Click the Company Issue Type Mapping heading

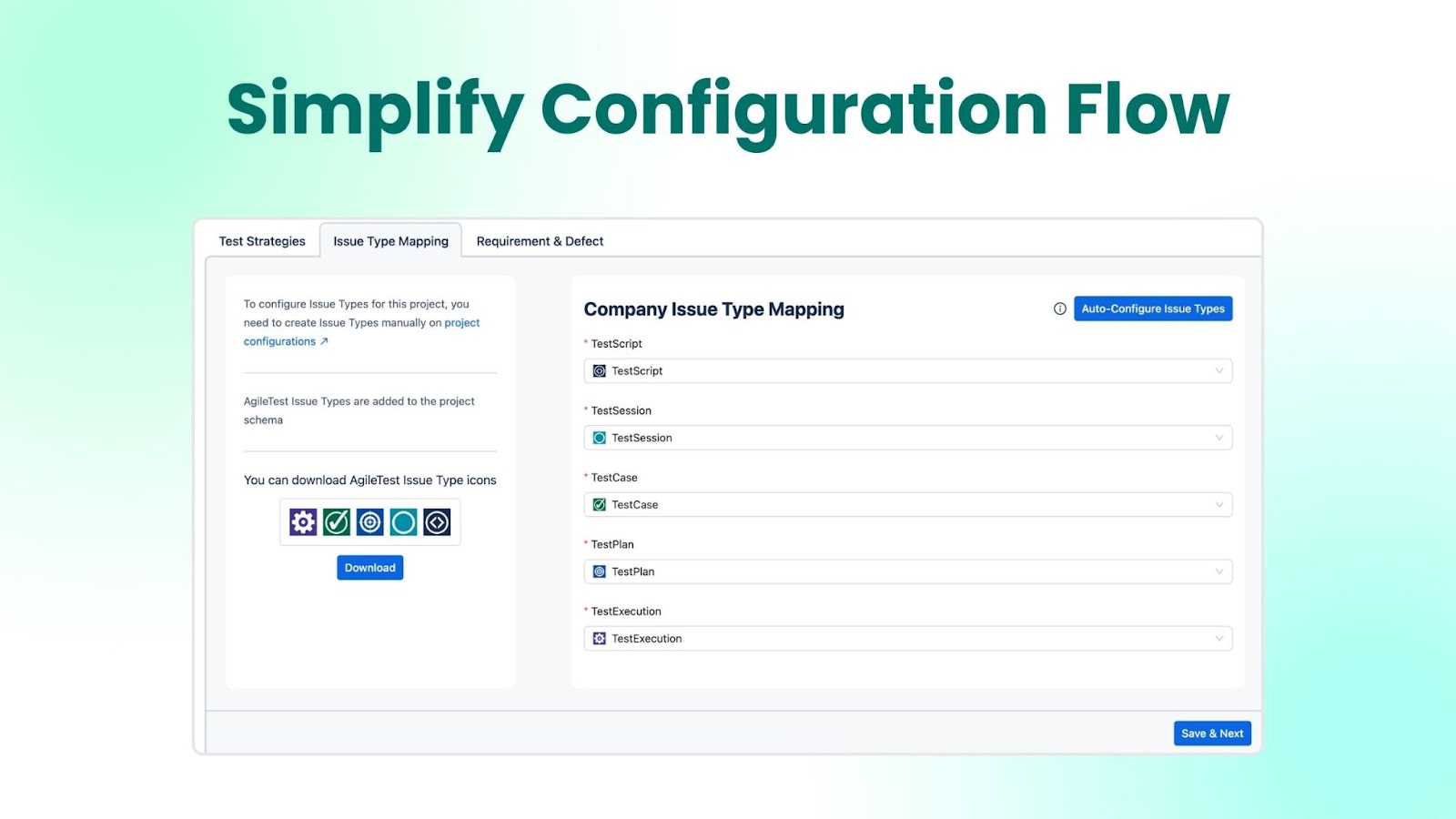tap(714, 309)
